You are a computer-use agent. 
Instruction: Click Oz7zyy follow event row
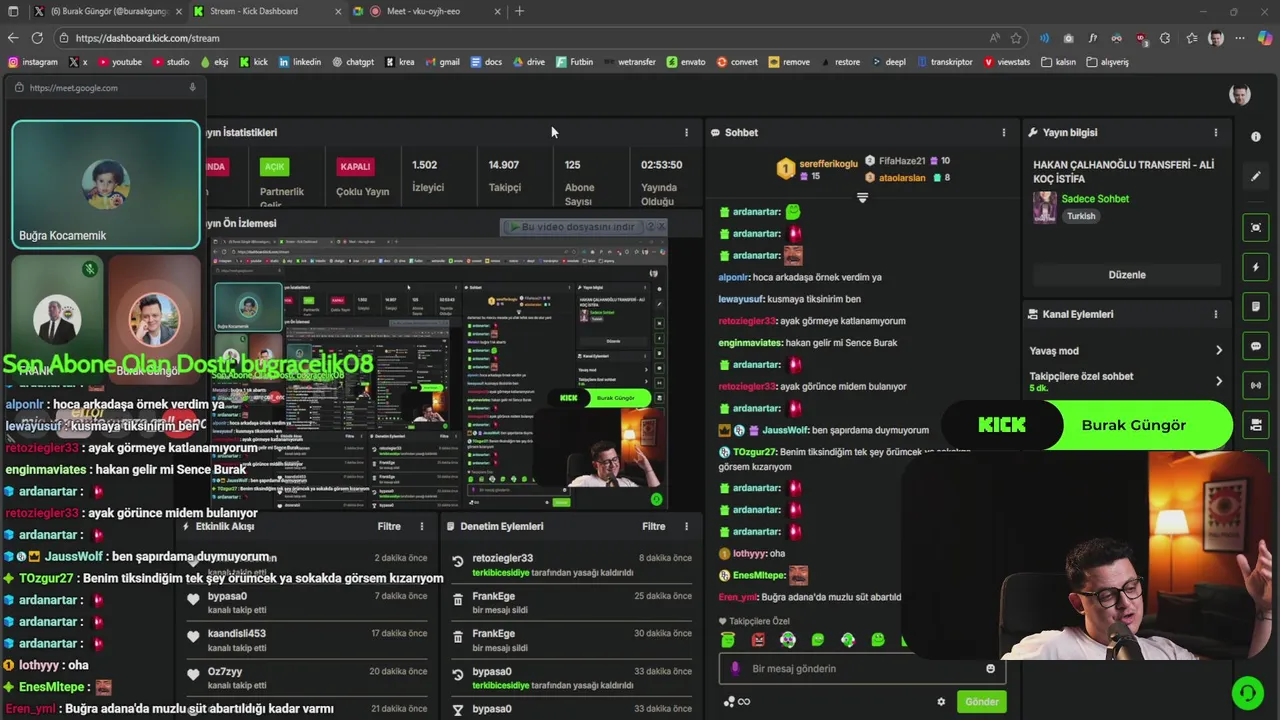(x=308, y=678)
